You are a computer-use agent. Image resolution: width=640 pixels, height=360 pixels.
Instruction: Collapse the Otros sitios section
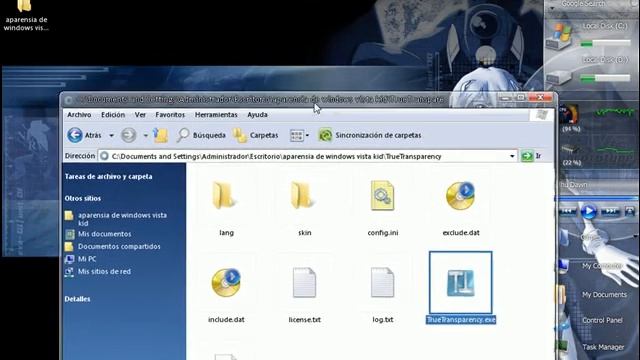(82, 198)
